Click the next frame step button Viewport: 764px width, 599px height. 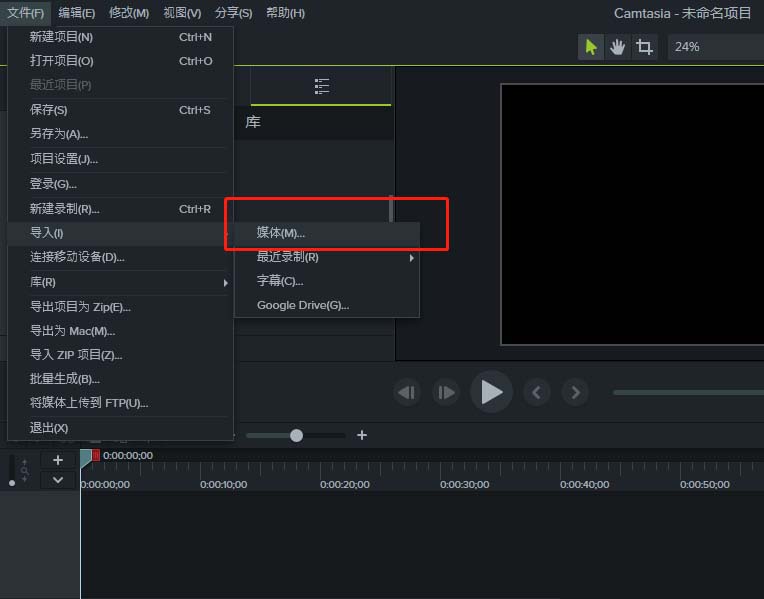point(446,393)
